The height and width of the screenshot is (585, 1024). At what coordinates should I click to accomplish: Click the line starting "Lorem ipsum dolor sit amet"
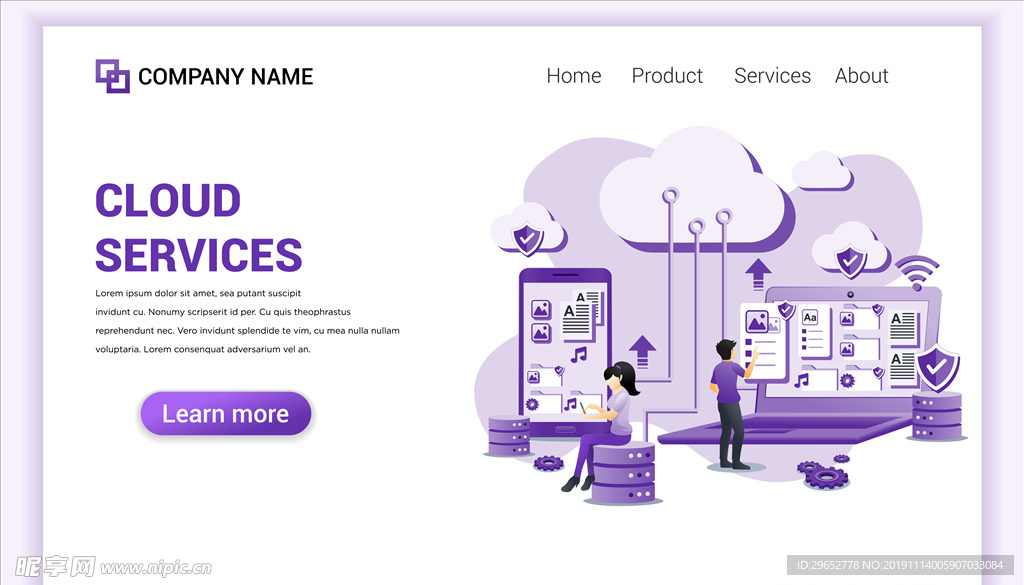pyautogui.click(x=198, y=293)
